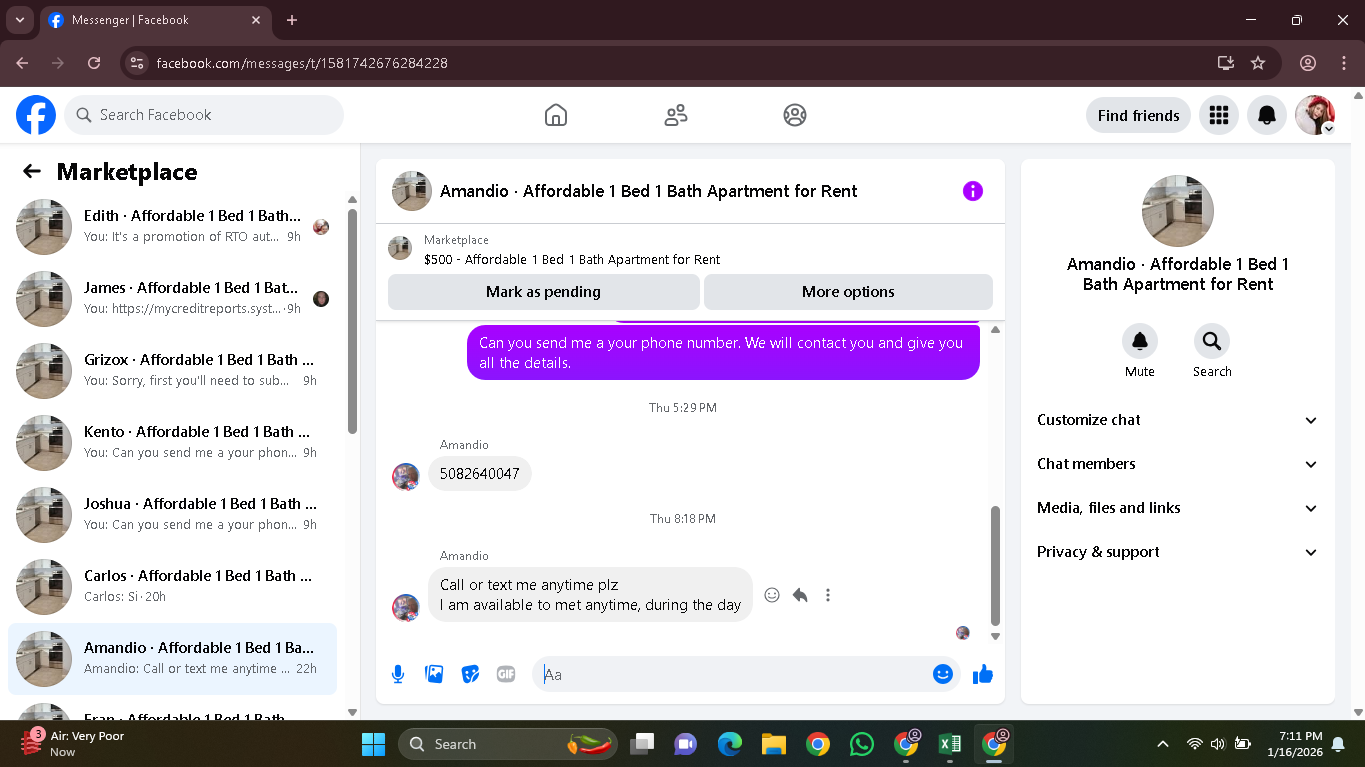Viewport: 1365px width, 767px height.
Task: Open conversation information purple icon
Action: coord(973,191)
